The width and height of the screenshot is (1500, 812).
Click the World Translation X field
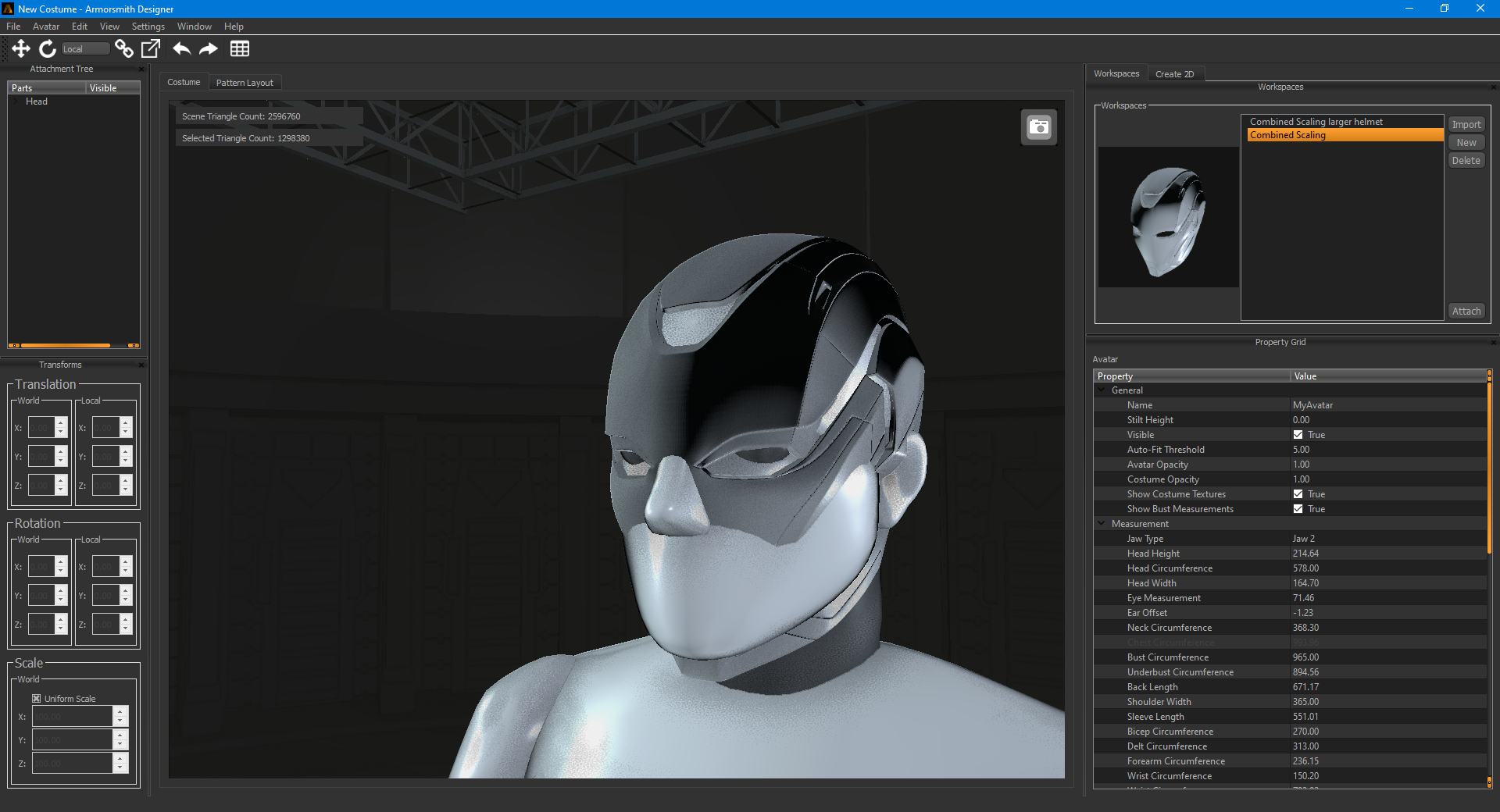tap(41, 428)
